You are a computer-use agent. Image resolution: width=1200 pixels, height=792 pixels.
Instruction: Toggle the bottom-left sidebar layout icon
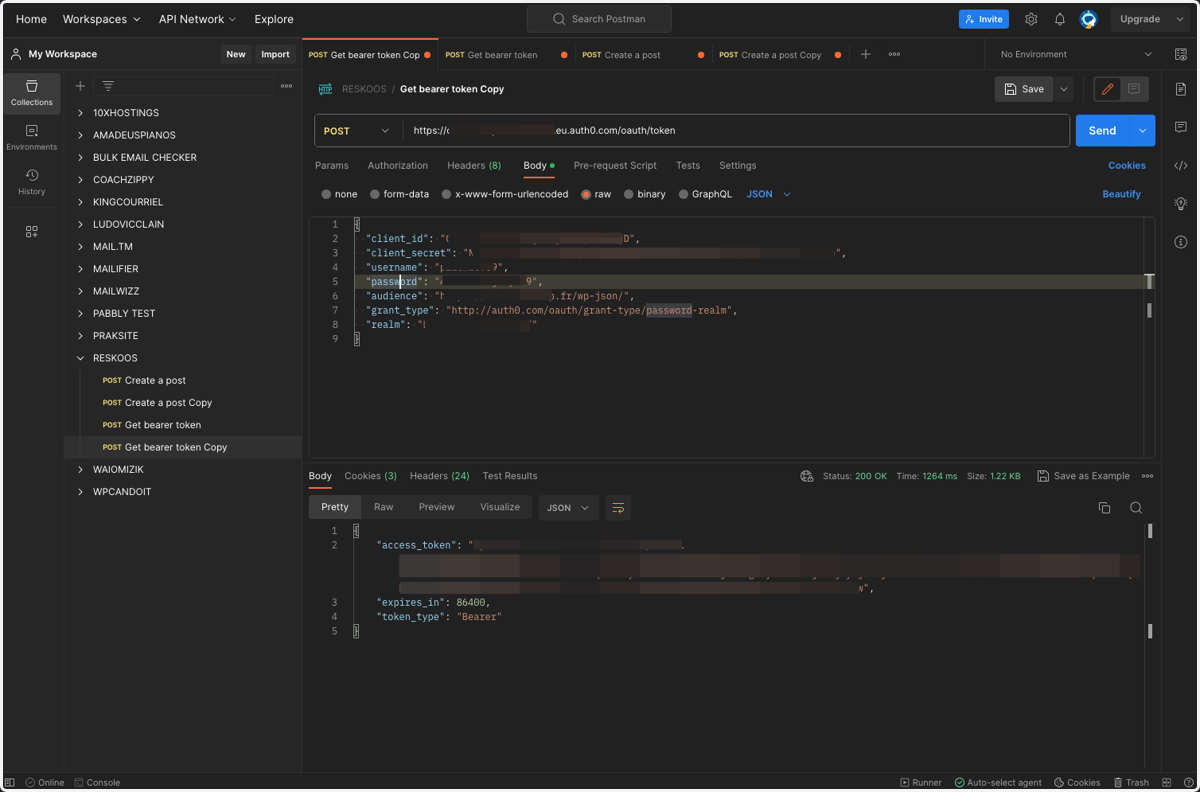[x=12, y=783]
